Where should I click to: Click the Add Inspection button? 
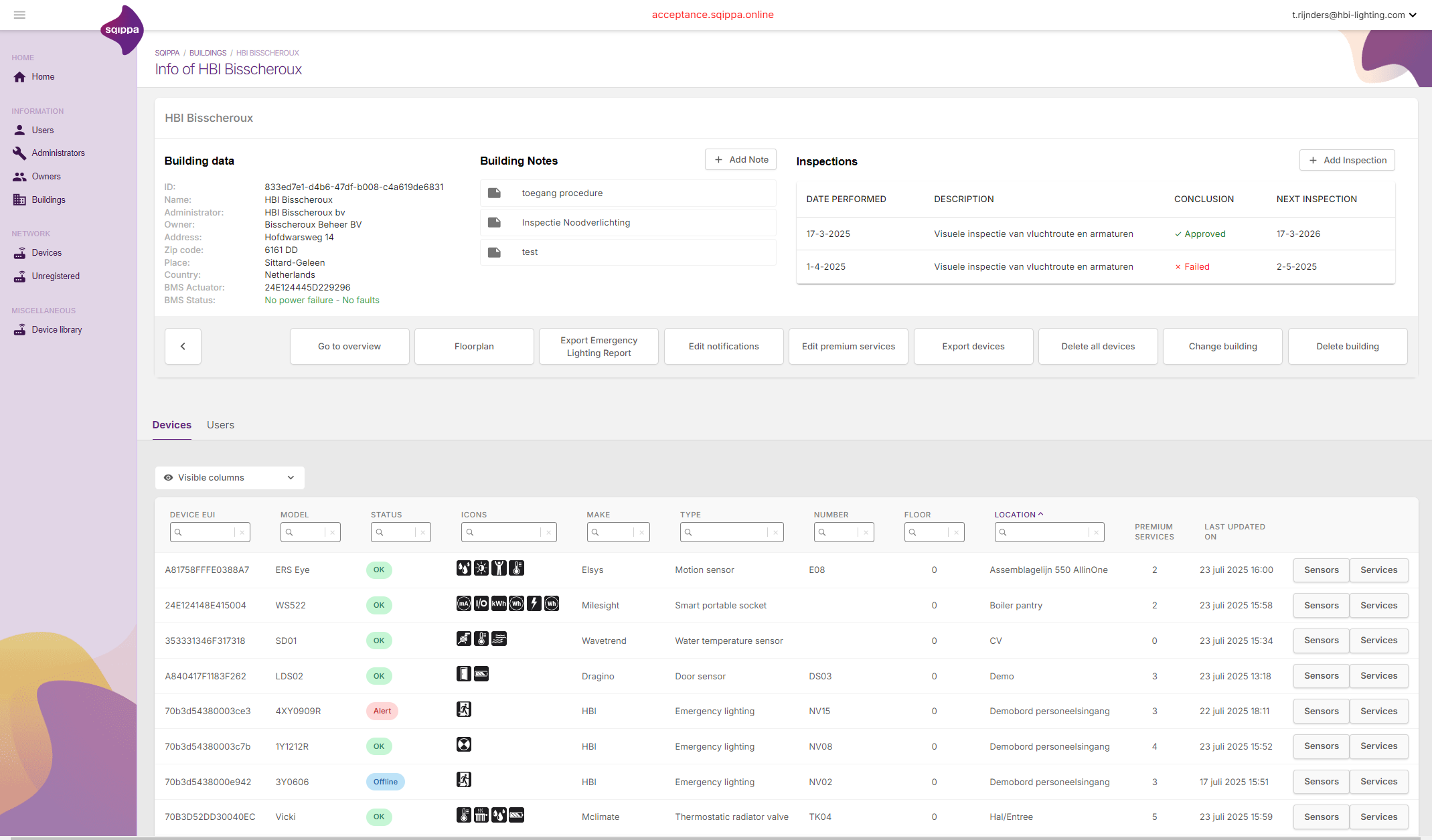[x=1347, y=160]
